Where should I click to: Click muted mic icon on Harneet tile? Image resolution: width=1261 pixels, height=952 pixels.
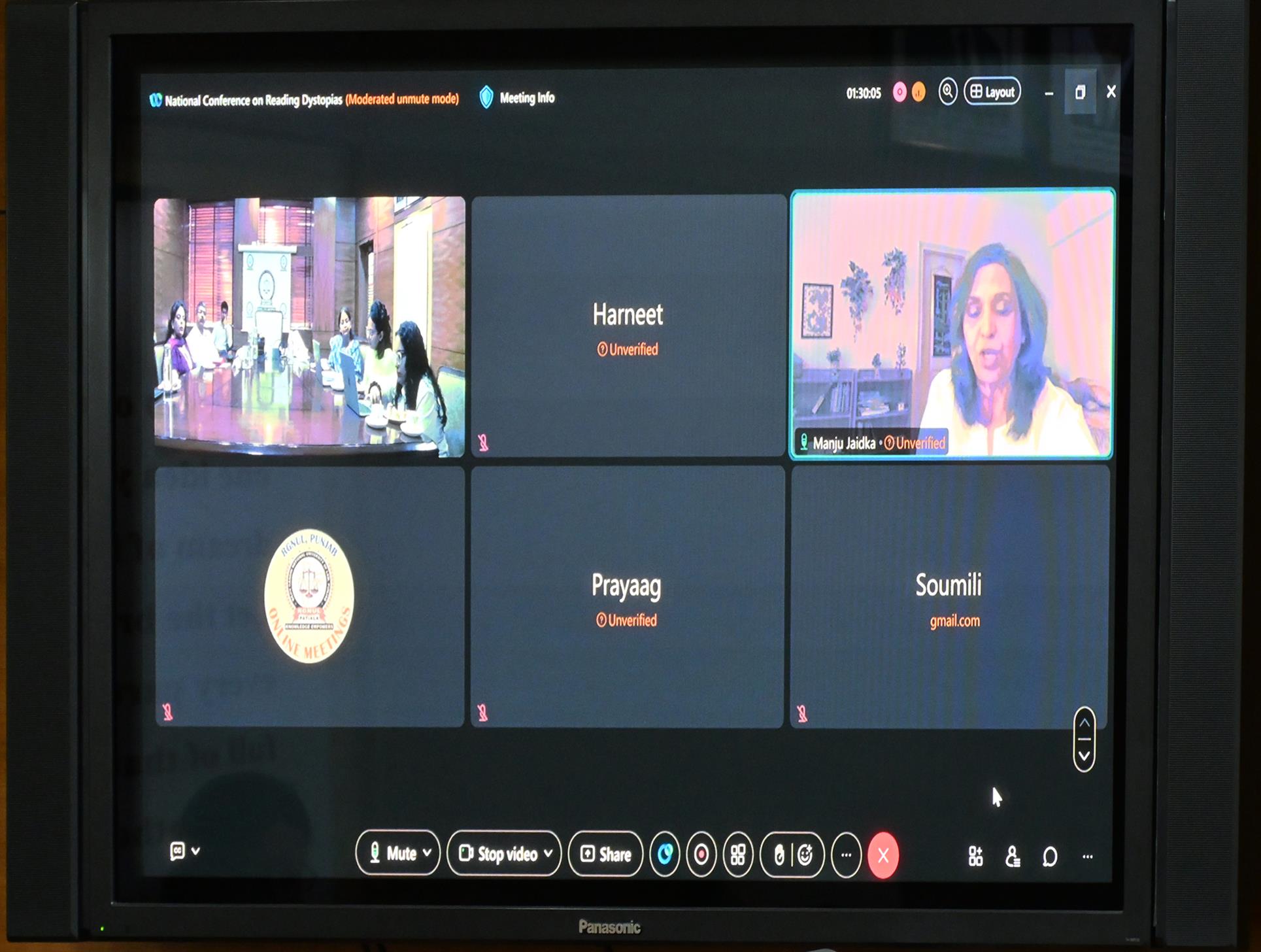click(484, 443)
